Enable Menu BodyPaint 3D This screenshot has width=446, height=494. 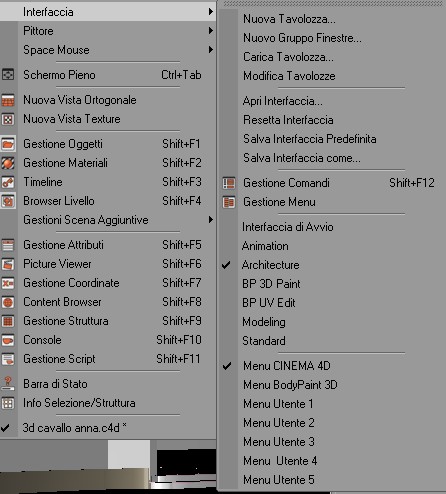click(x=290, y=385)
